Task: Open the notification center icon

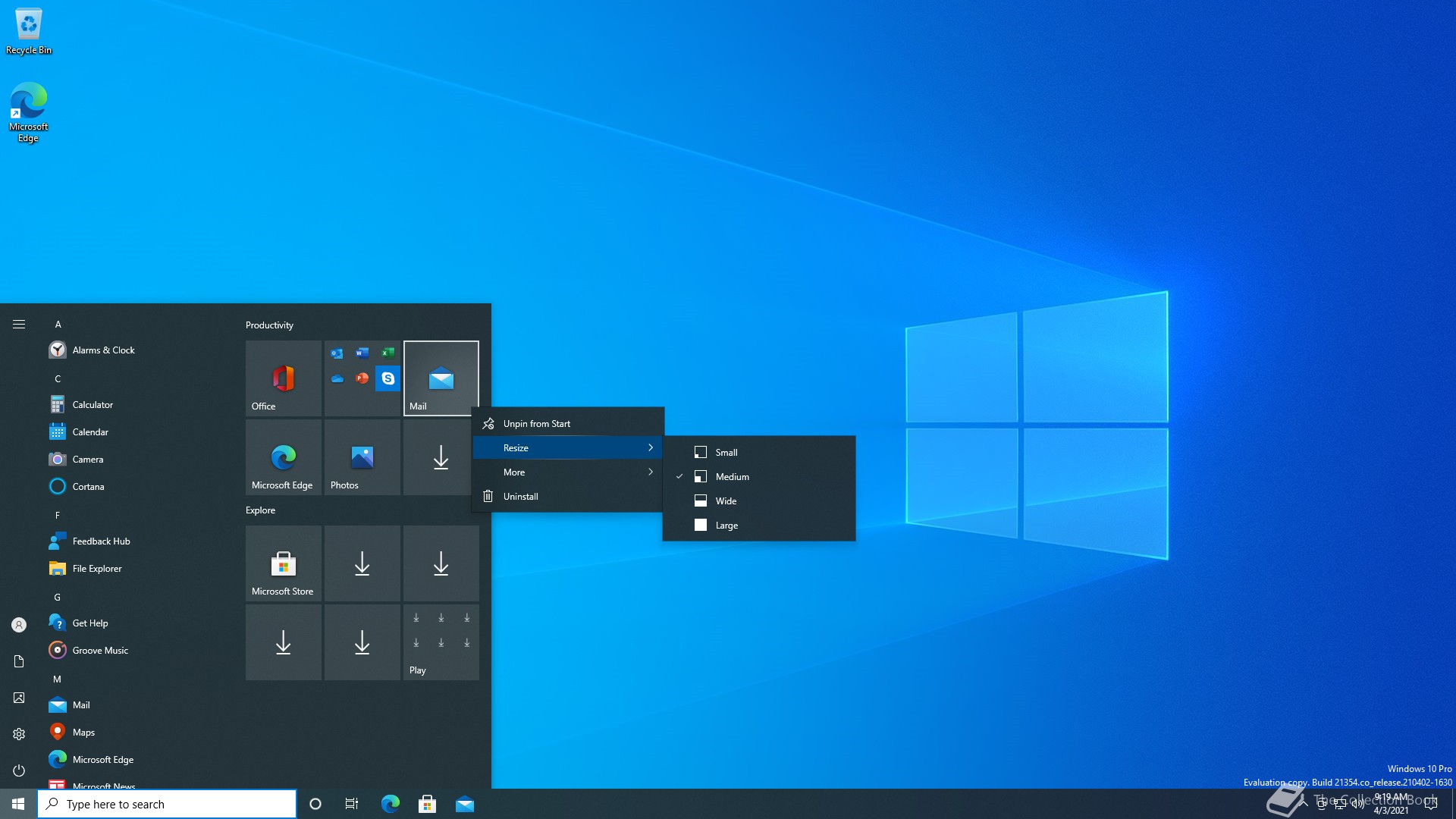Action: click(1431, 804)
